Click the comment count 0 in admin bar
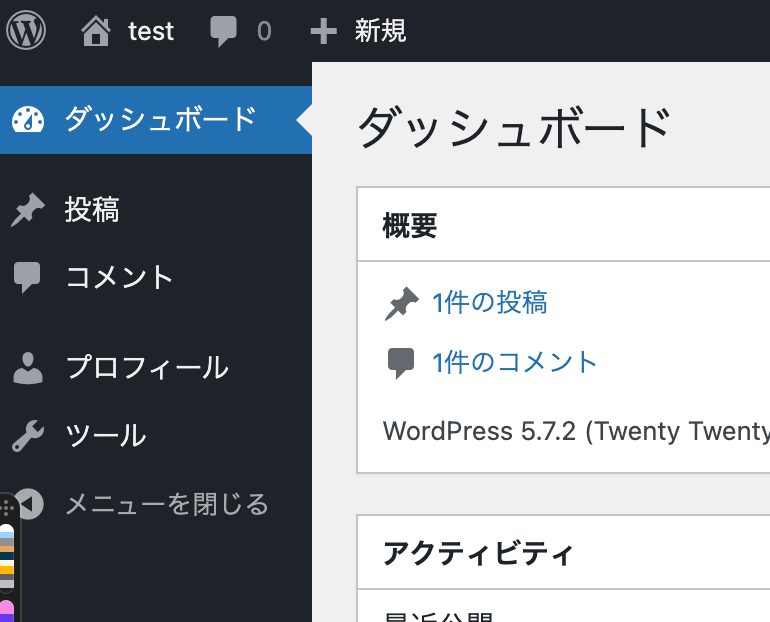This screenshot has height=622, width=770. tap(264, 31)
